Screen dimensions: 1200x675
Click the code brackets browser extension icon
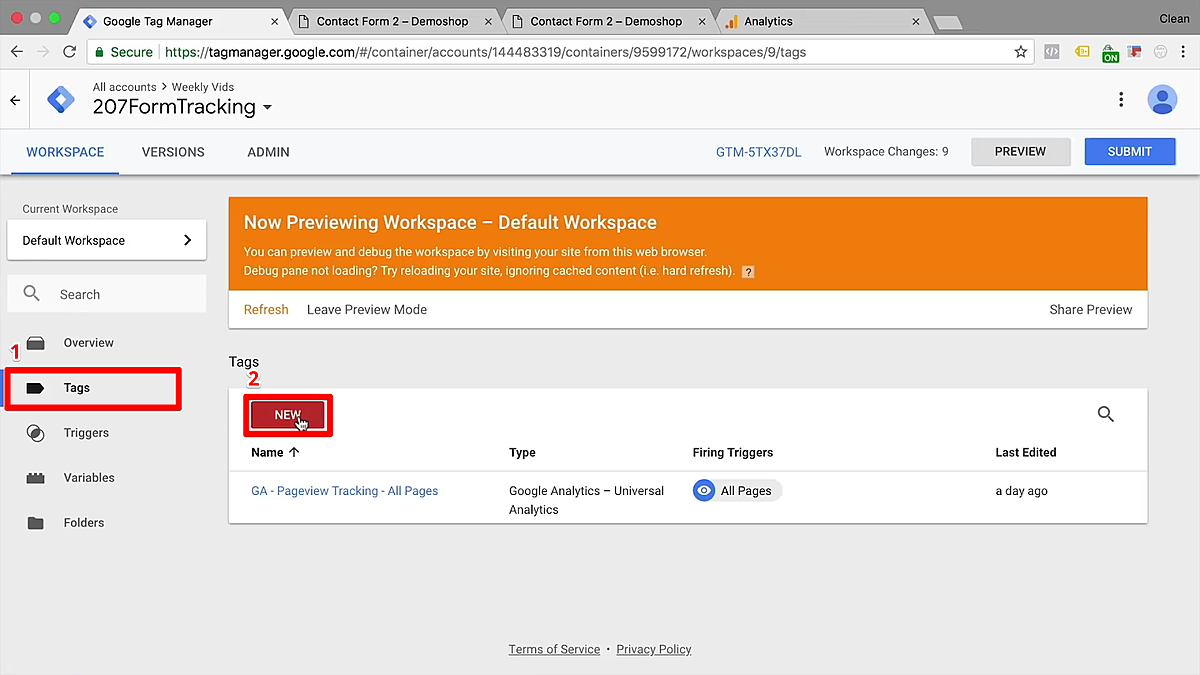pos(1052,52)
